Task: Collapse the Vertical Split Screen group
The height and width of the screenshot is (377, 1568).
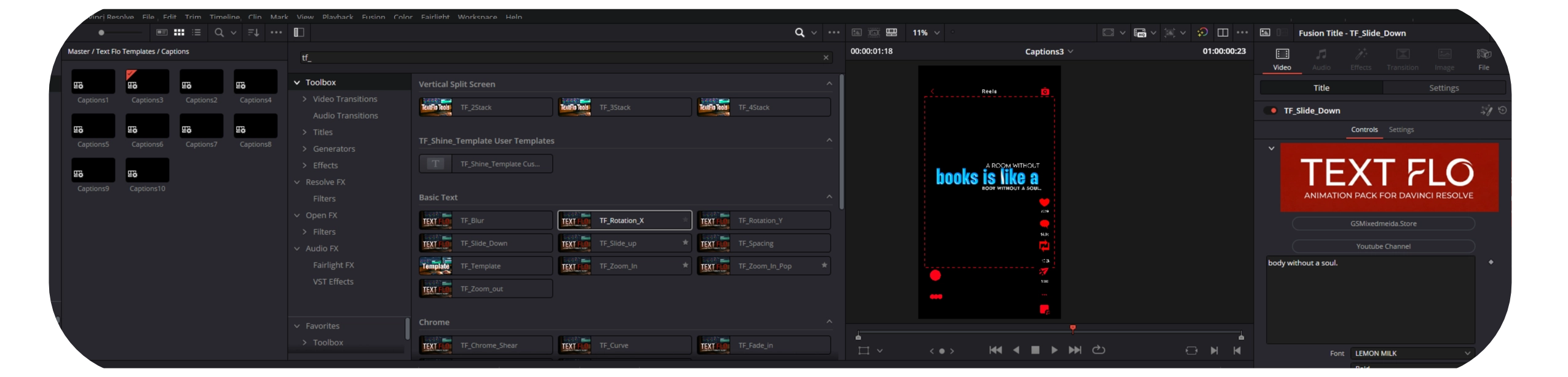Action: click(x=829, y=84)
